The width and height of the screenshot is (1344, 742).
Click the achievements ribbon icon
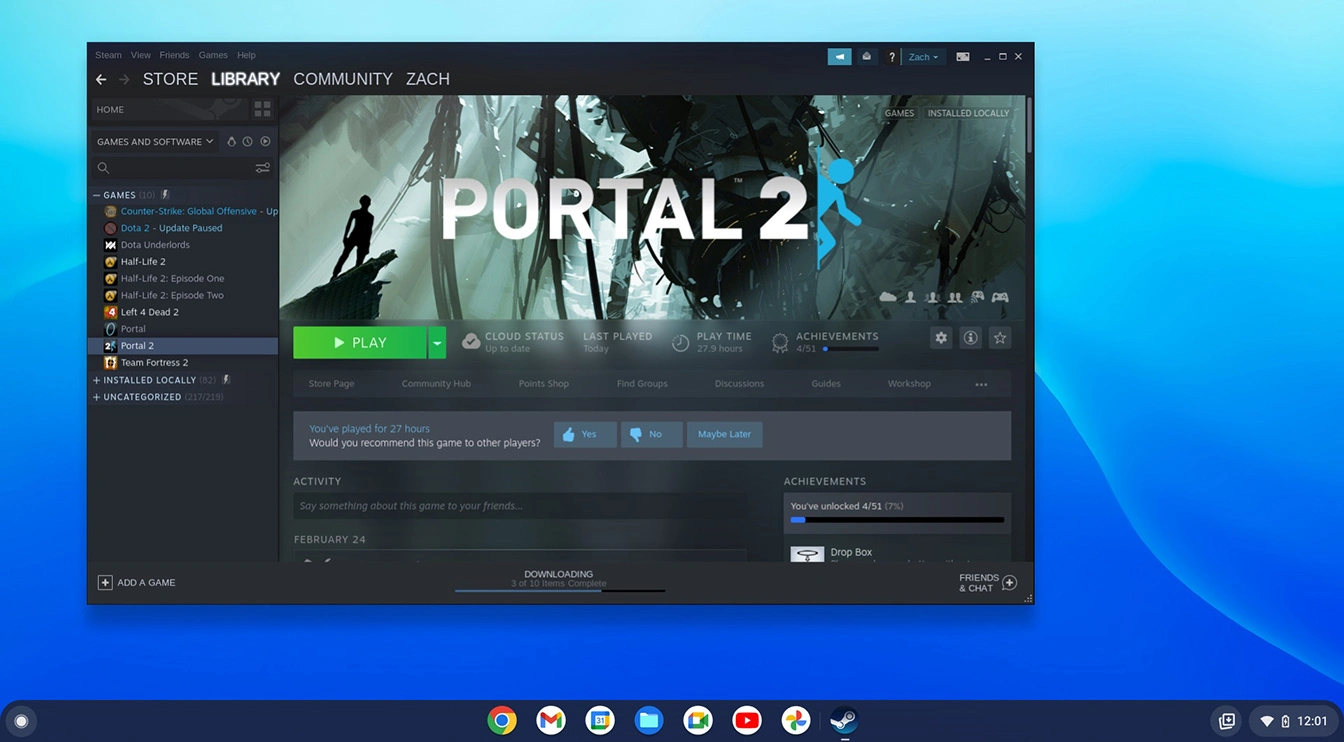pyautogui.click(x=780, y=343)
